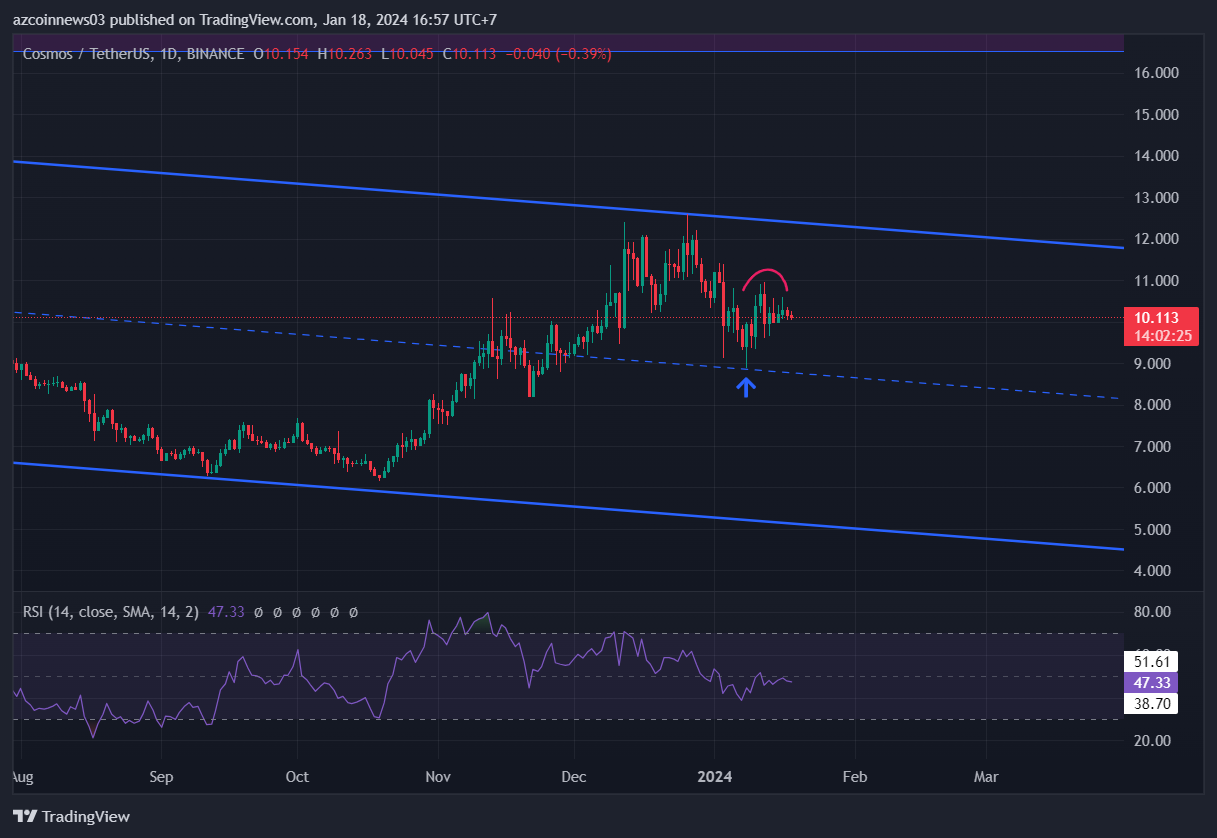Click the Sep label on time axis

[x=161, y=777]
